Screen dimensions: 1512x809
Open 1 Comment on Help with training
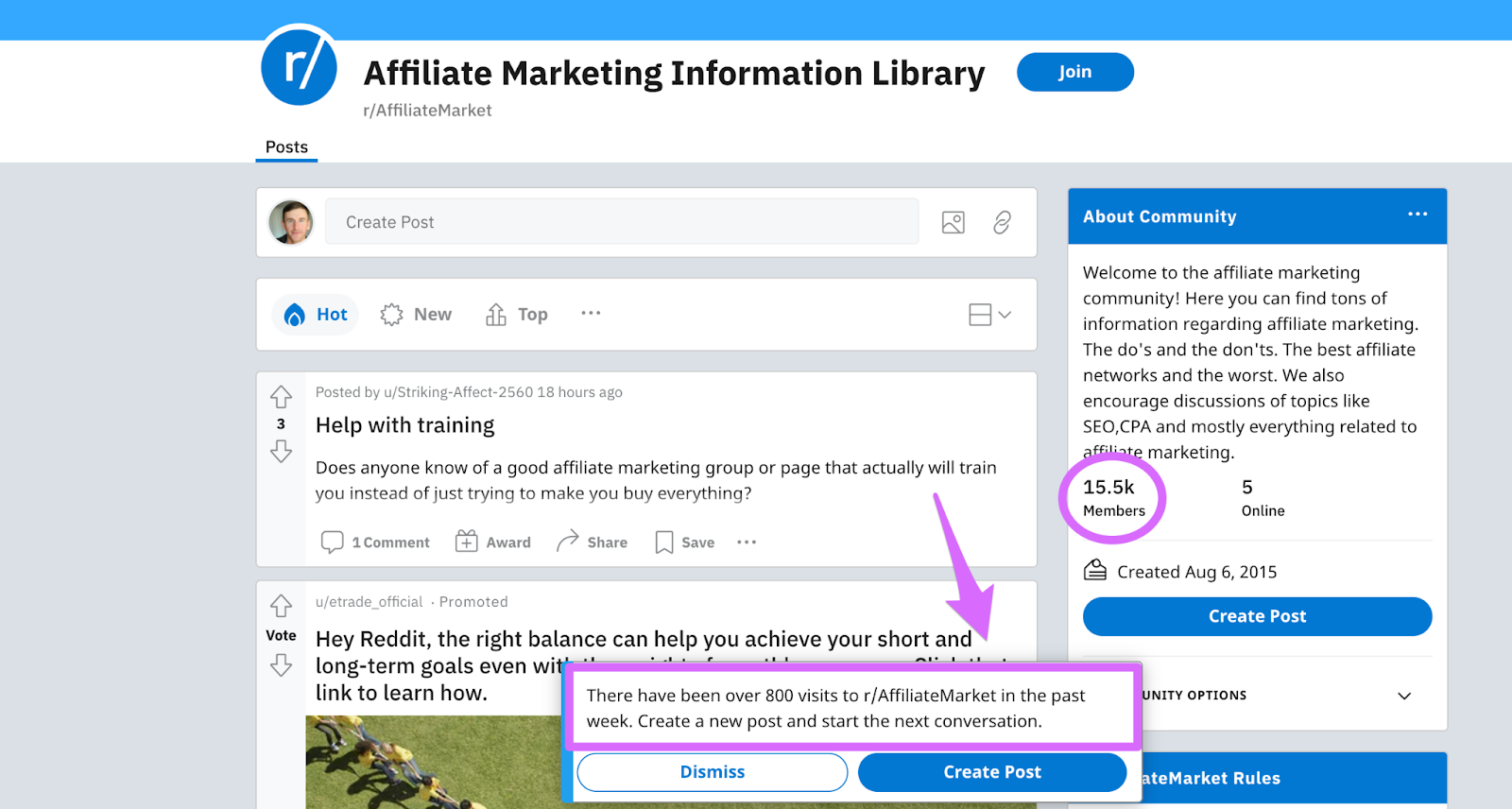pos(375,542)
